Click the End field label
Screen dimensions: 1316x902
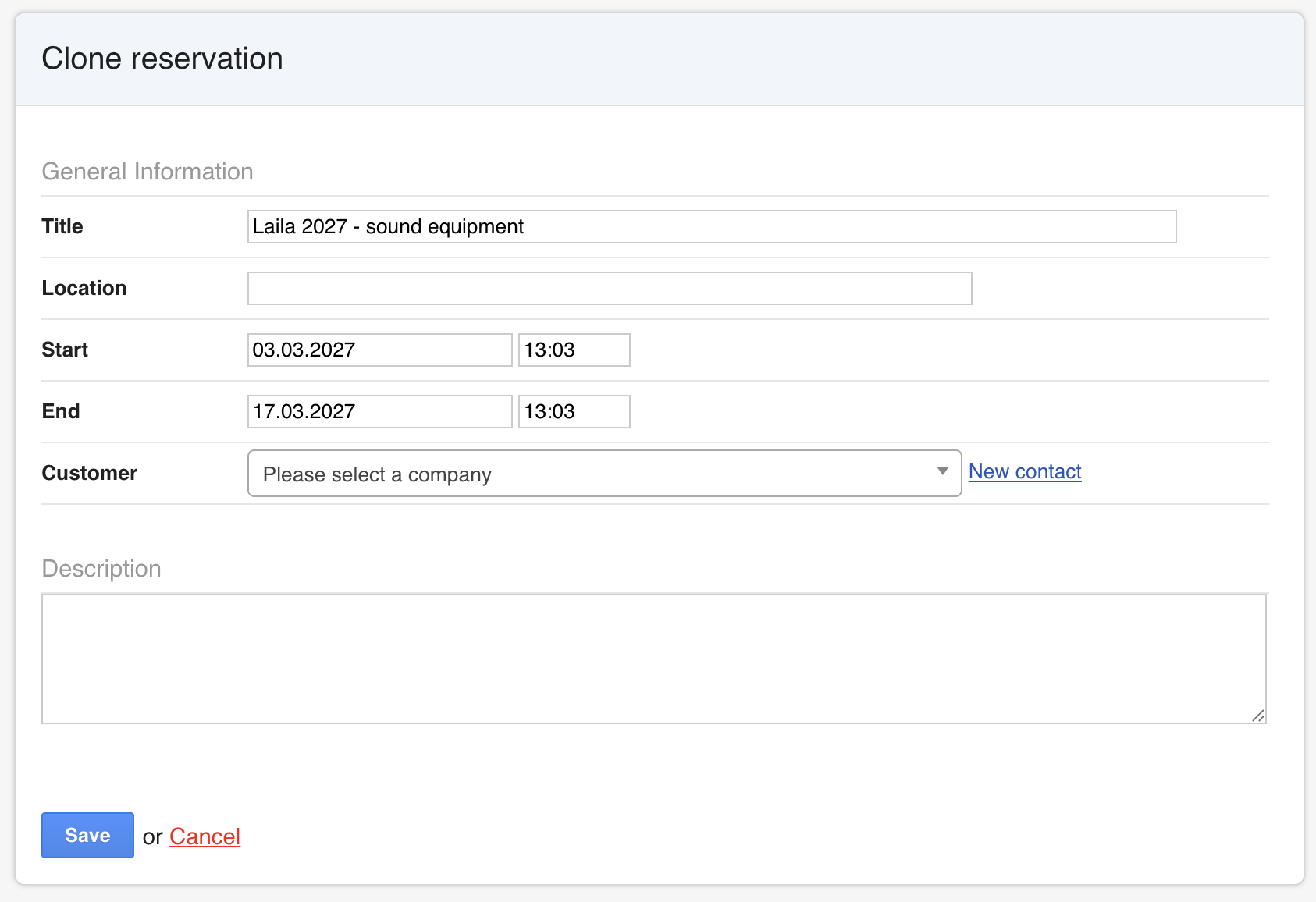[x=61, y=411]
